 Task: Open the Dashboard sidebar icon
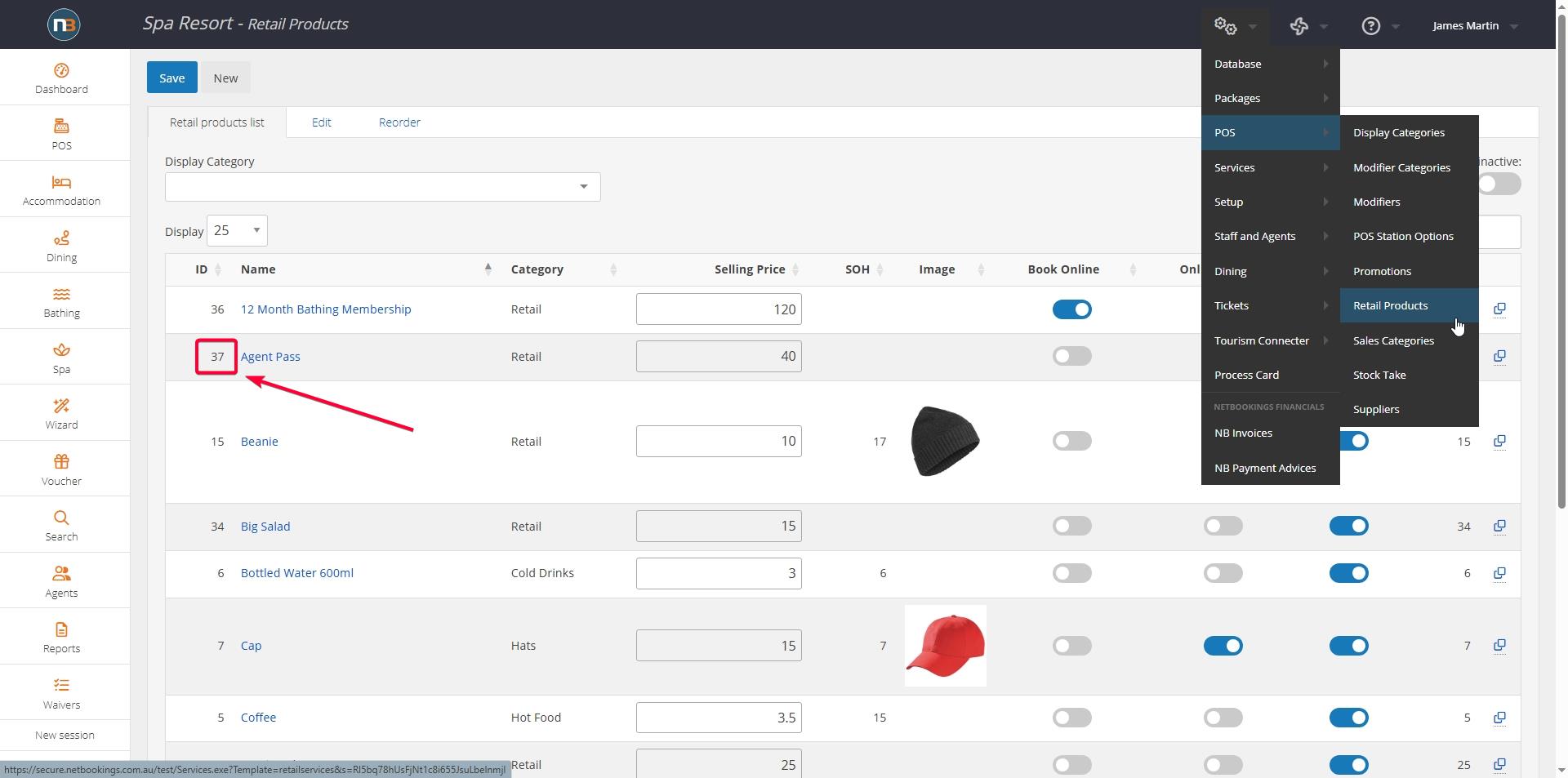[61, 79]
